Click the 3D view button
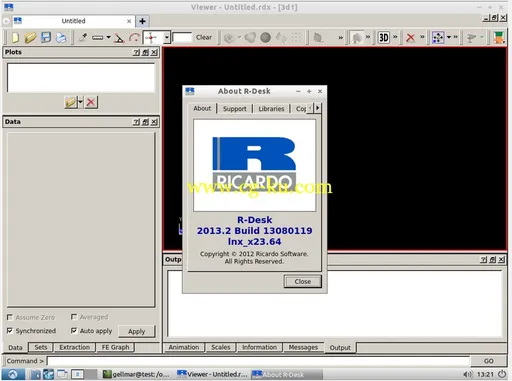The width and height of the screenshot is (512, 381). 384,38
